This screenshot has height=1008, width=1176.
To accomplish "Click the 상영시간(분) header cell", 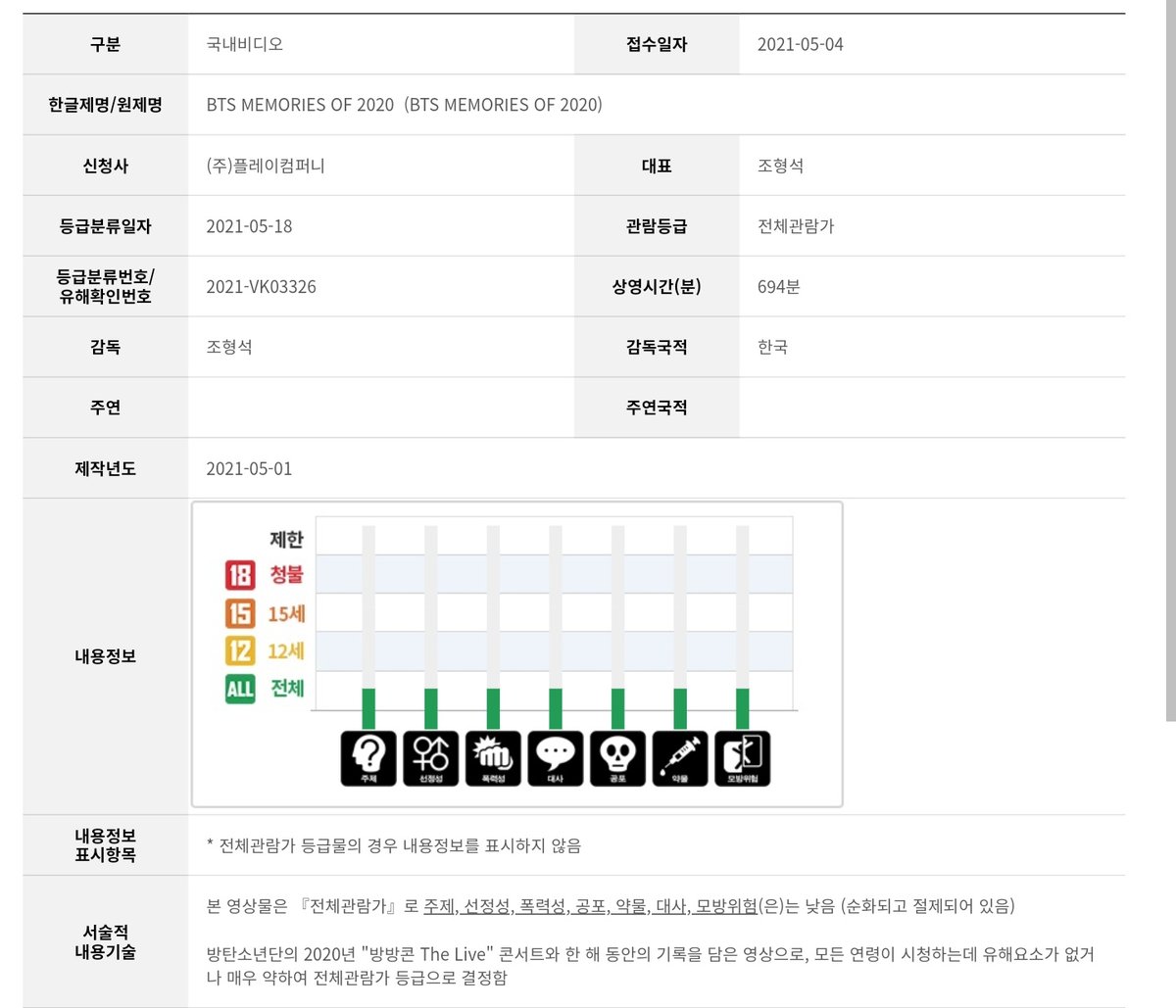I will click(x=657, y=287).
